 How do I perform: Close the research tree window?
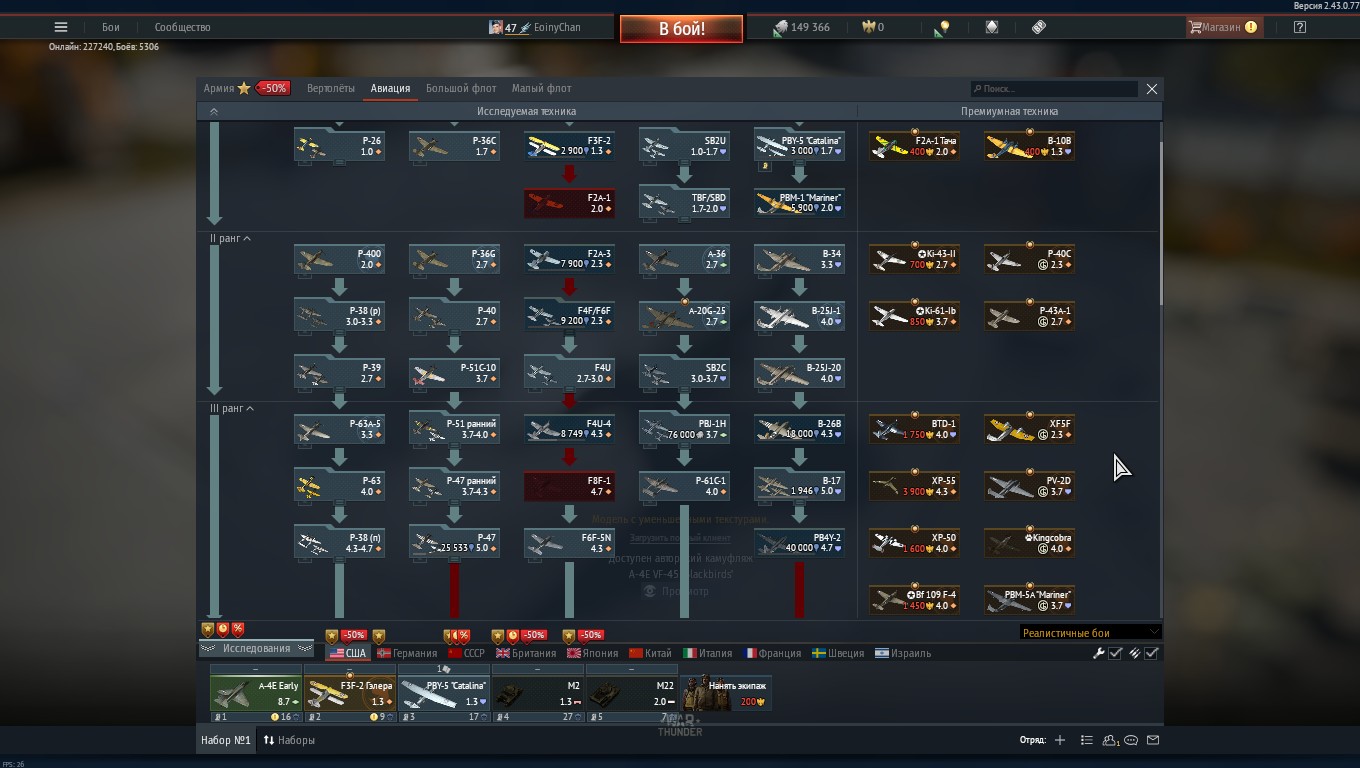point(1152,89)
